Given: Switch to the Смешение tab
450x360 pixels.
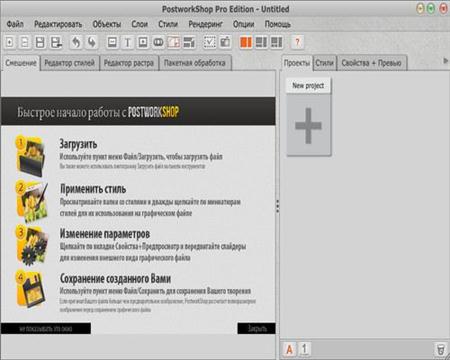Looking at the screenshot, I should coord(21,63).
